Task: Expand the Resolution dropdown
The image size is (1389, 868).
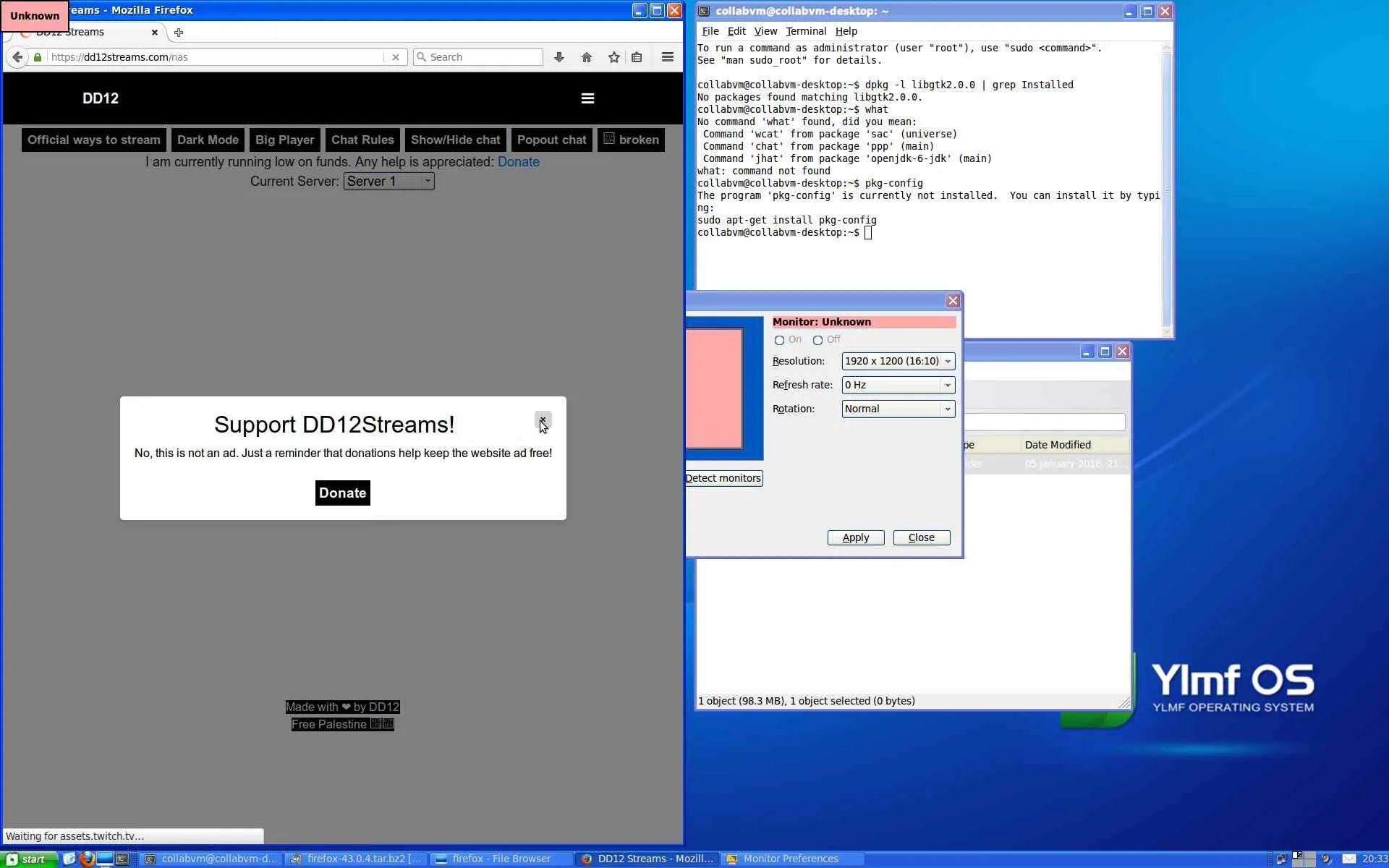Action: [x=898, y=361]
